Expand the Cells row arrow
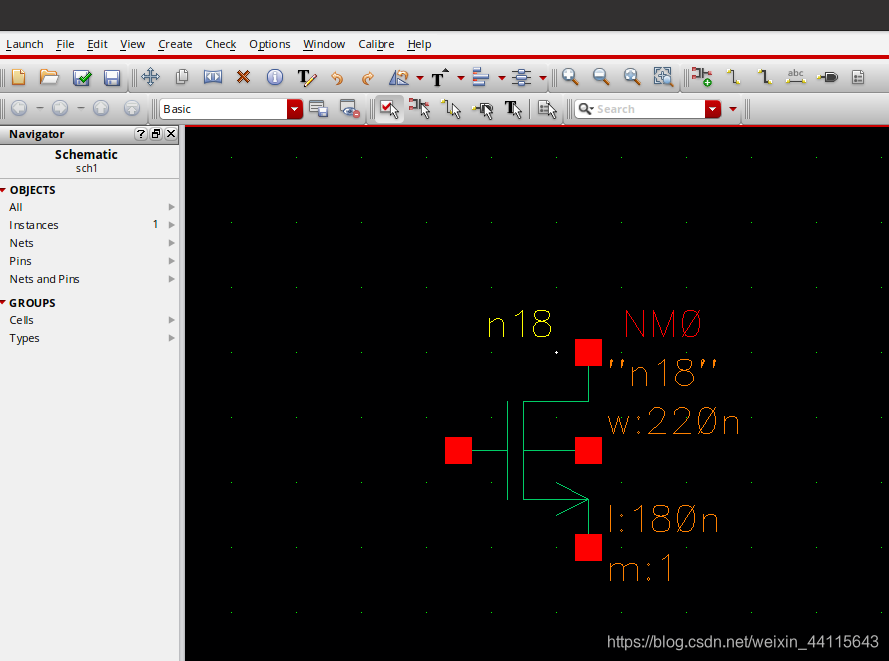 tap(171, 320)
